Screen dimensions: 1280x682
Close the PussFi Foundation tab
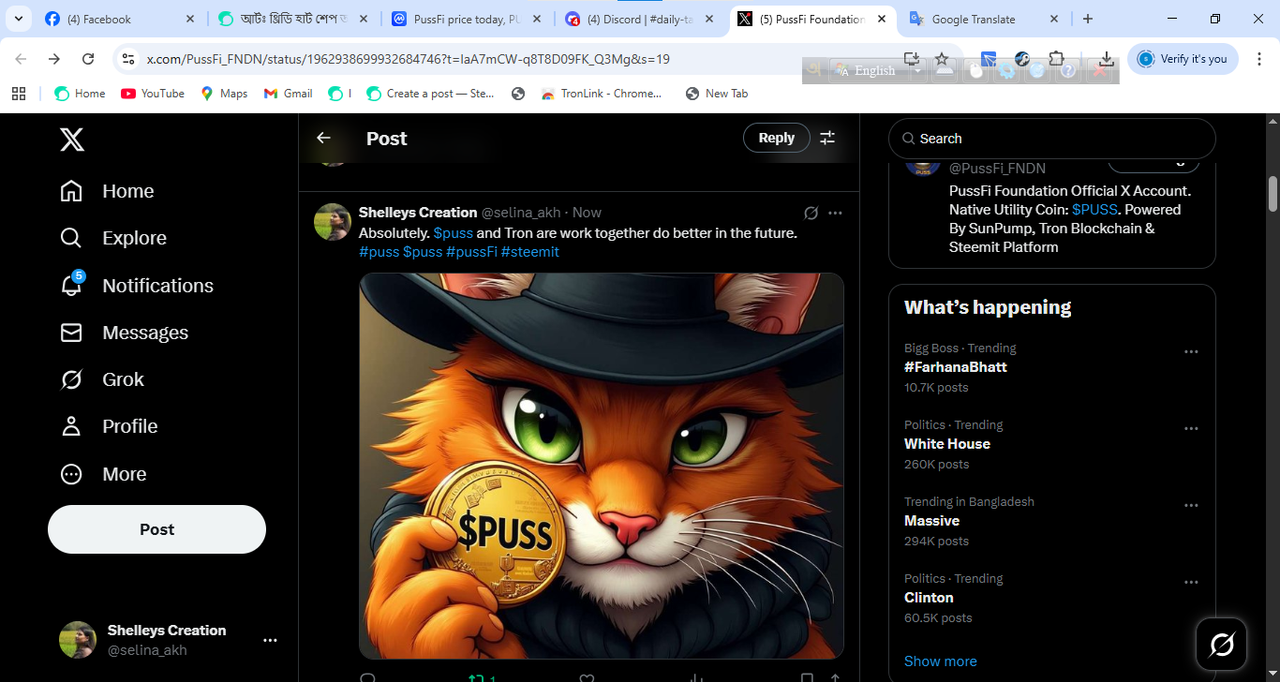[881, 19]
